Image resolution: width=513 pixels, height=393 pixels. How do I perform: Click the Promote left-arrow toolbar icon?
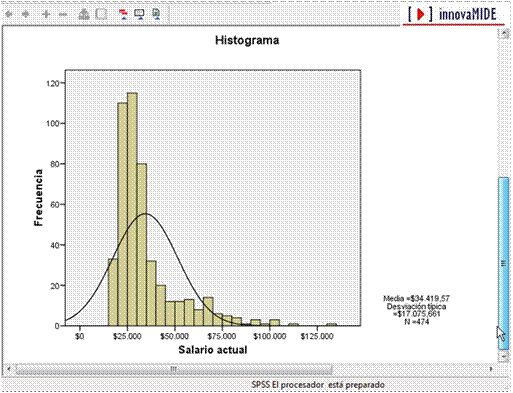click(9, 14)
